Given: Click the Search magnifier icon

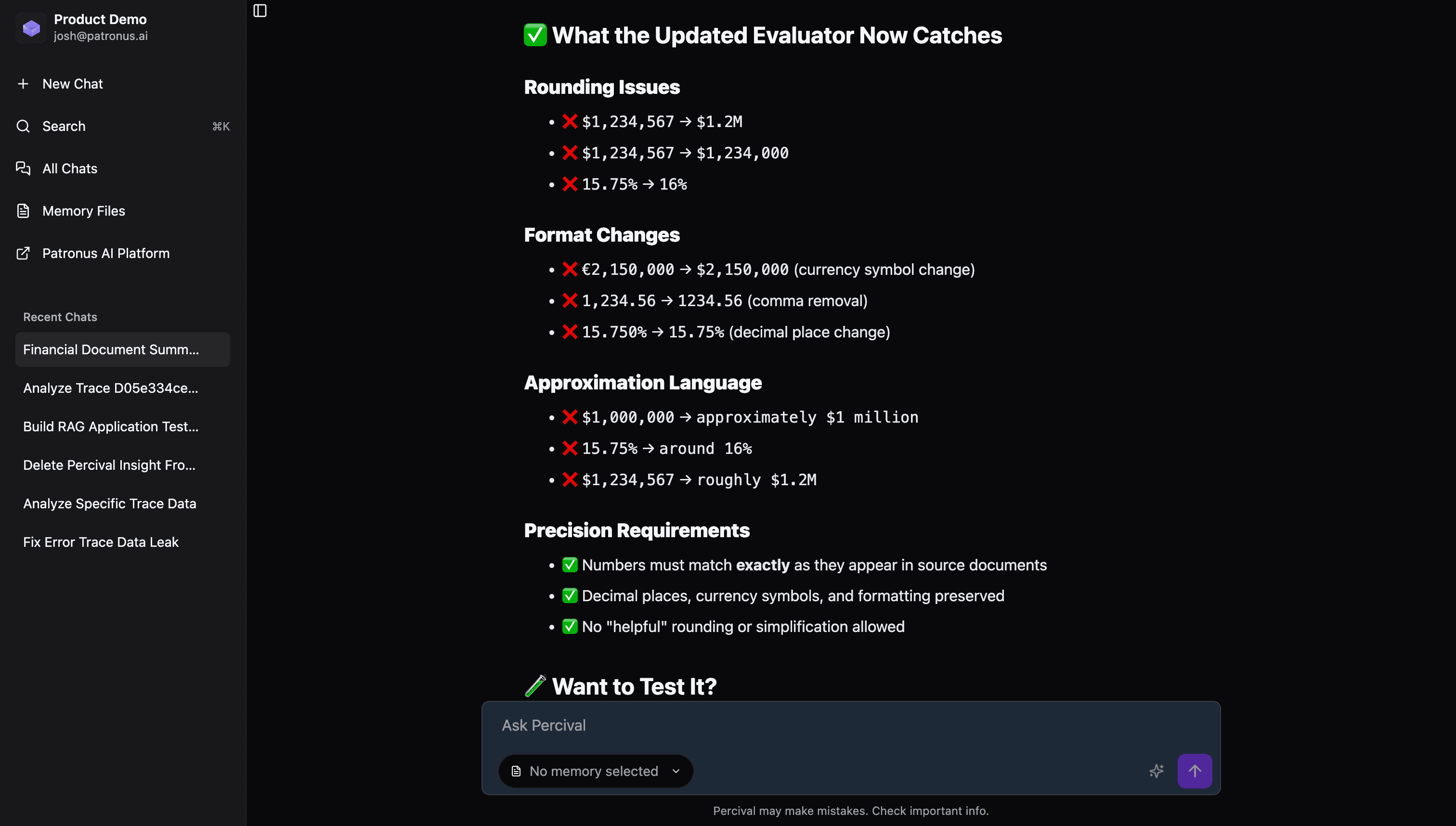Looking at the screenshot, I should pos(23,126).
